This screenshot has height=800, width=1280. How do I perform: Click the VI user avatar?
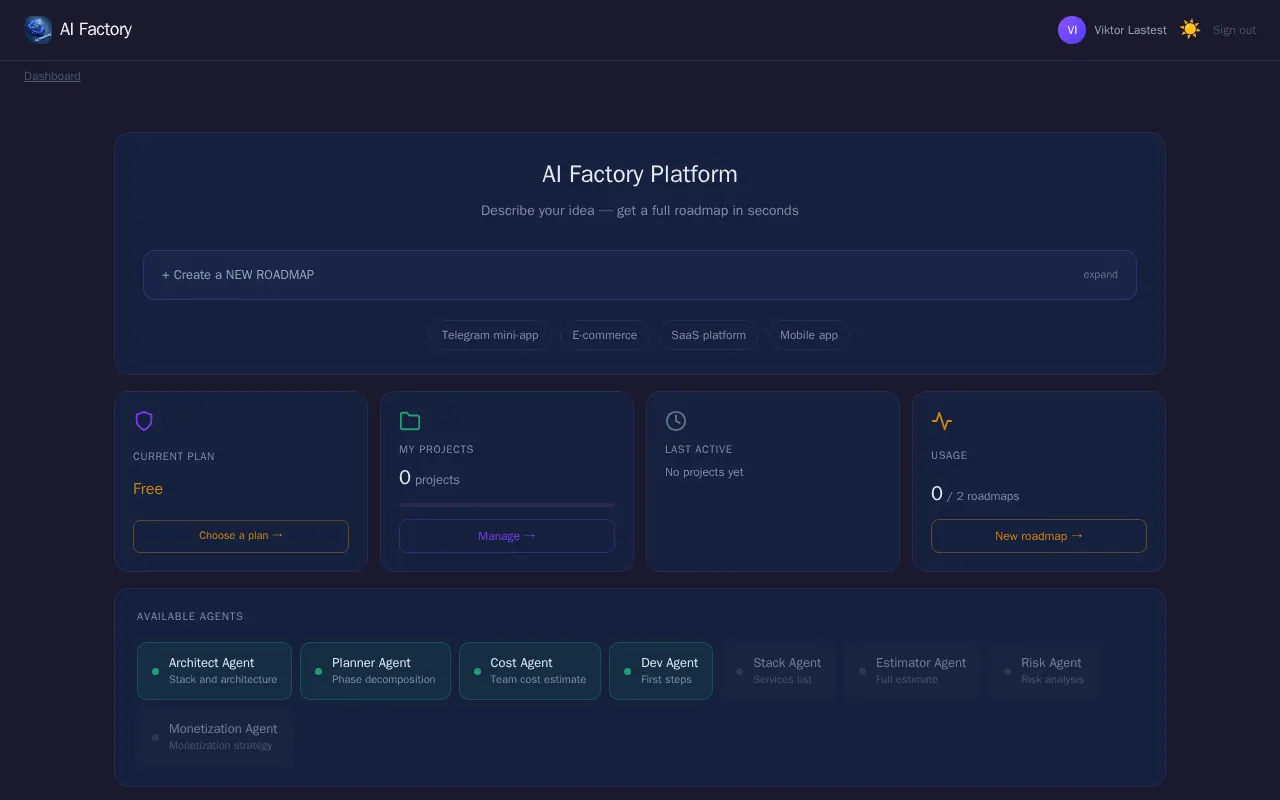[1072, 30]
